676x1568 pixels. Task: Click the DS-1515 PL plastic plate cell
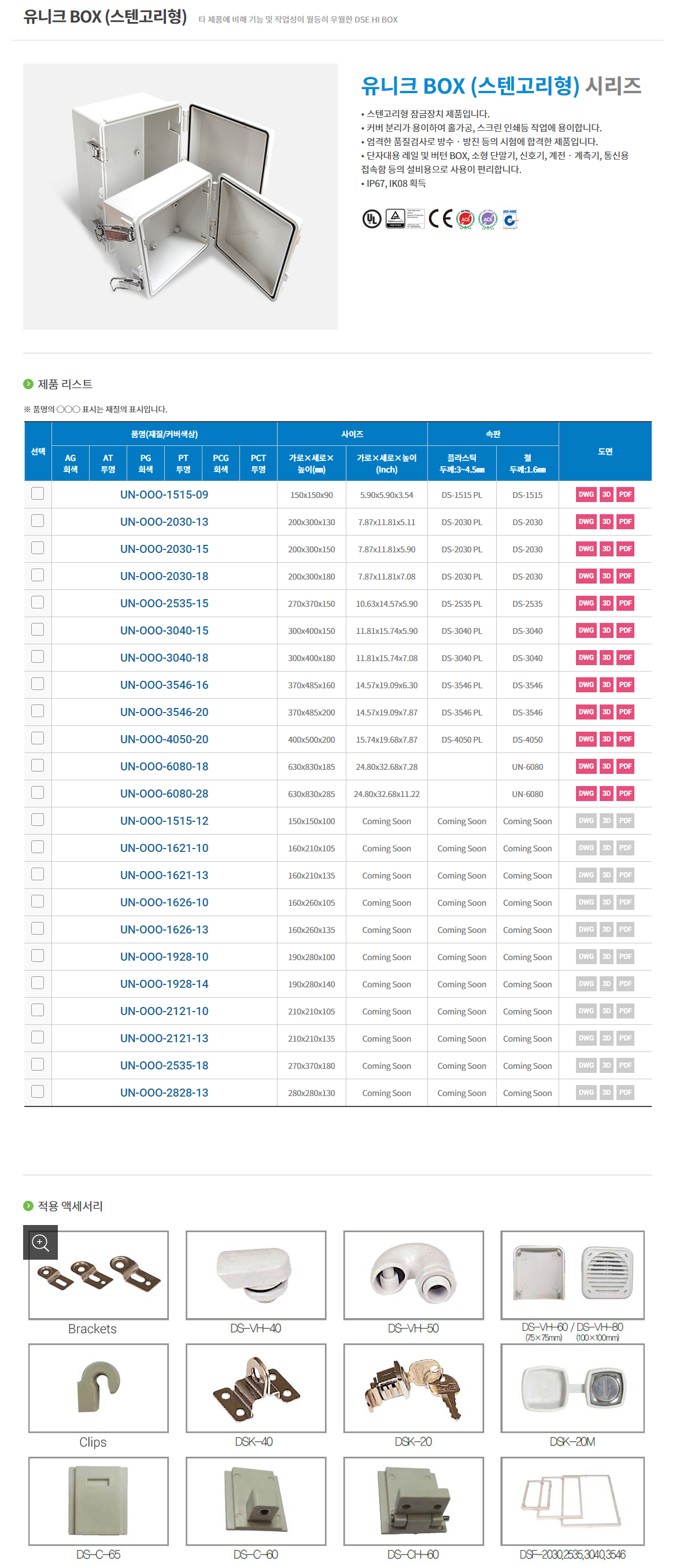(x=462, y=495)
